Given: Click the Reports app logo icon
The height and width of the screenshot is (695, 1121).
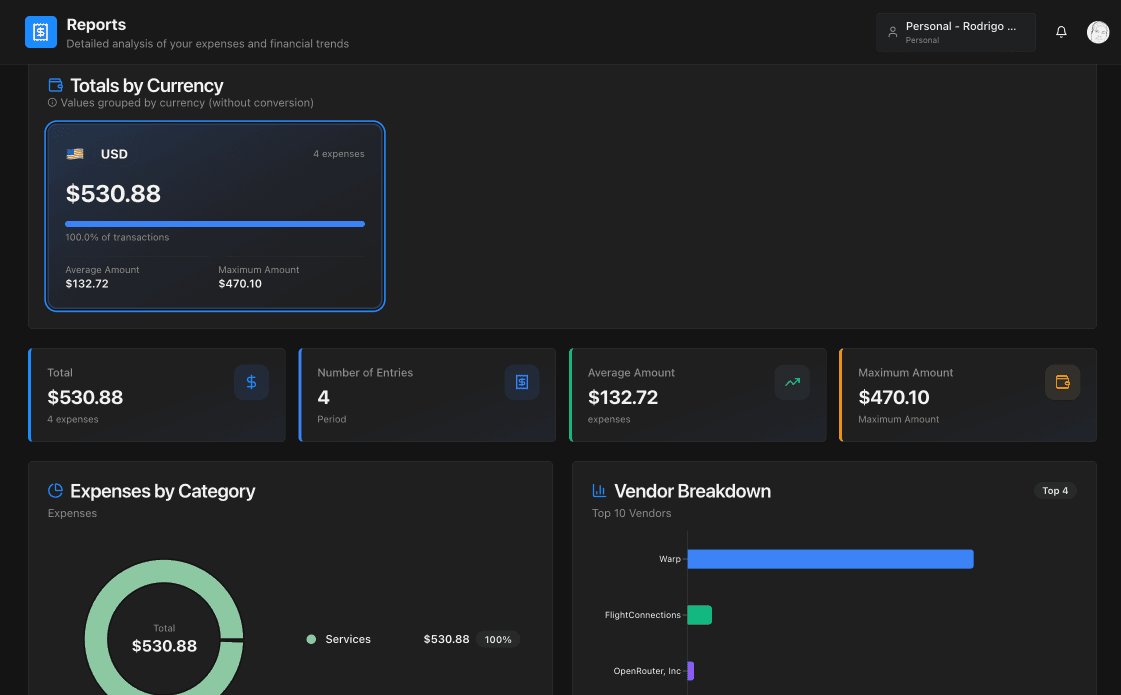Looking at the screenshot, I should pos(40,31).
